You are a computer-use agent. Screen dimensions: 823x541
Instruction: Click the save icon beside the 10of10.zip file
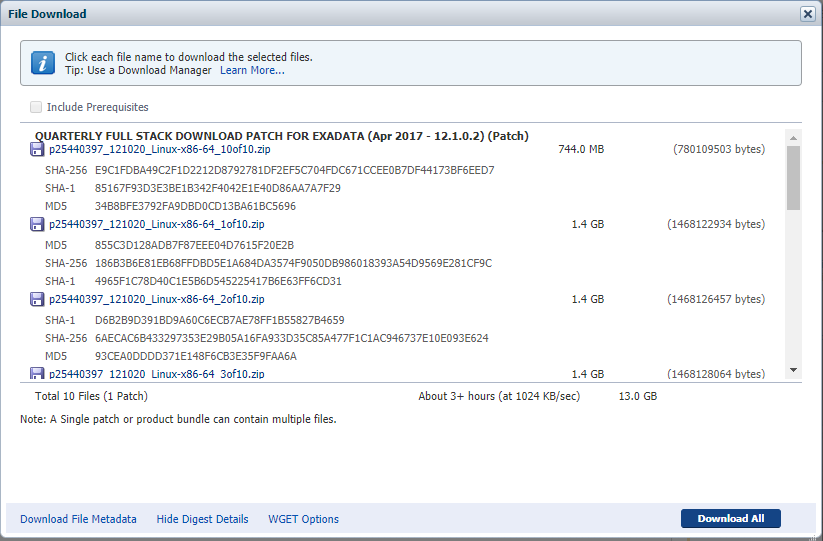pos(37,150)
